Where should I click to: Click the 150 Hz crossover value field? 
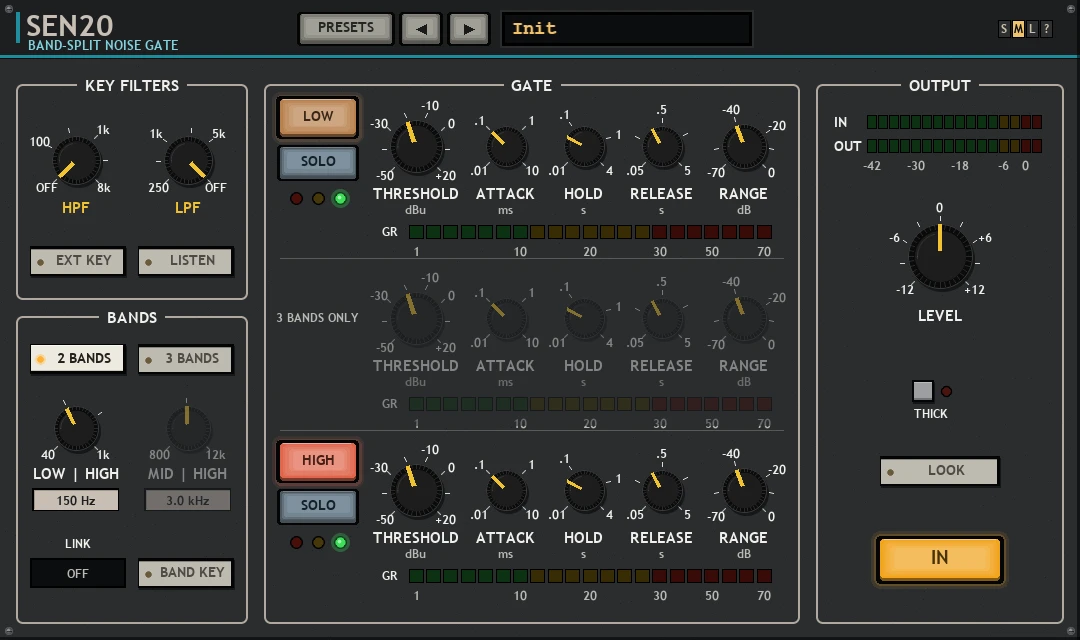tap(76, 500)
